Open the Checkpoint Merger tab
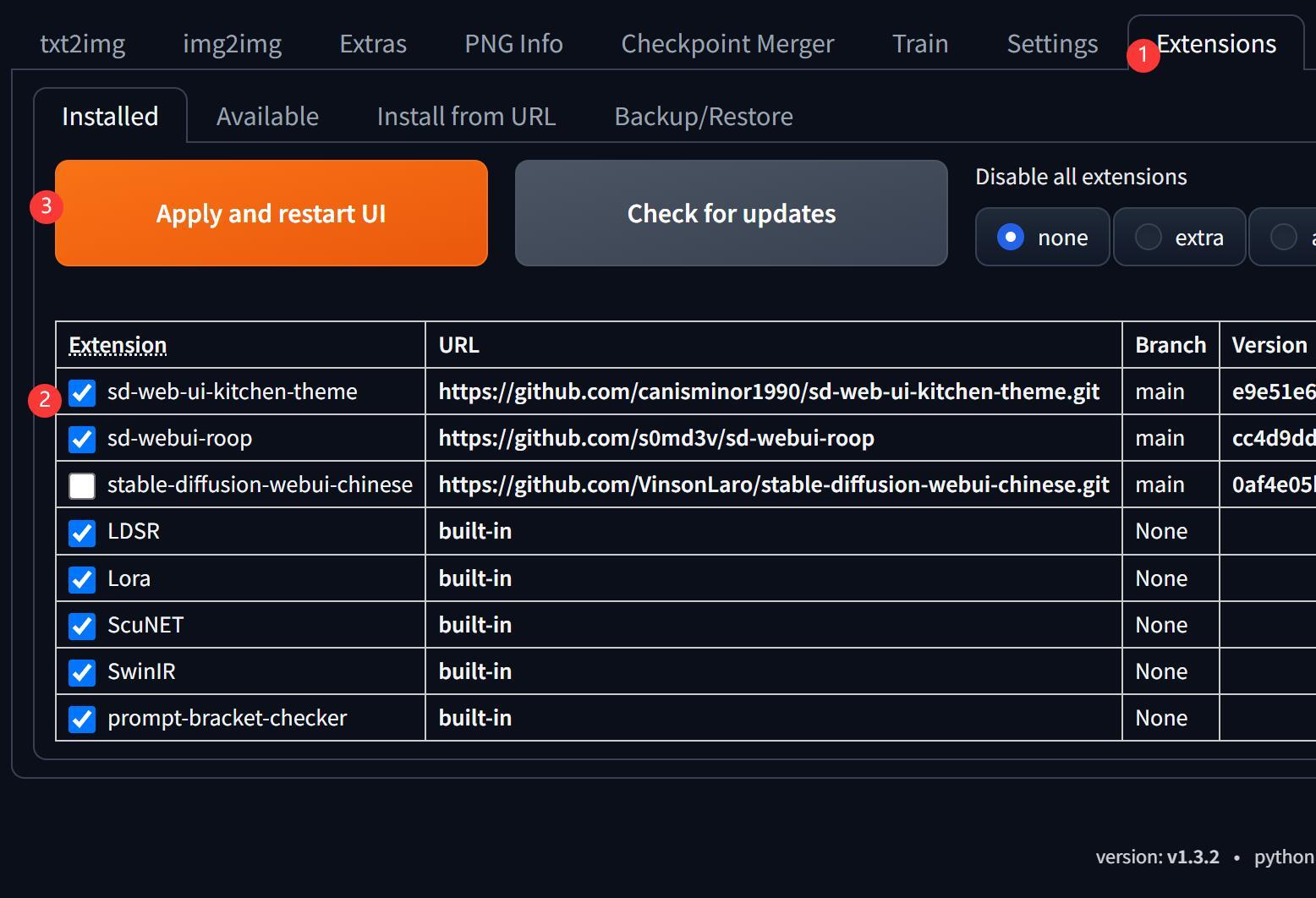The height and width of the screenshot is (898, 1316). tap(727, 44)
